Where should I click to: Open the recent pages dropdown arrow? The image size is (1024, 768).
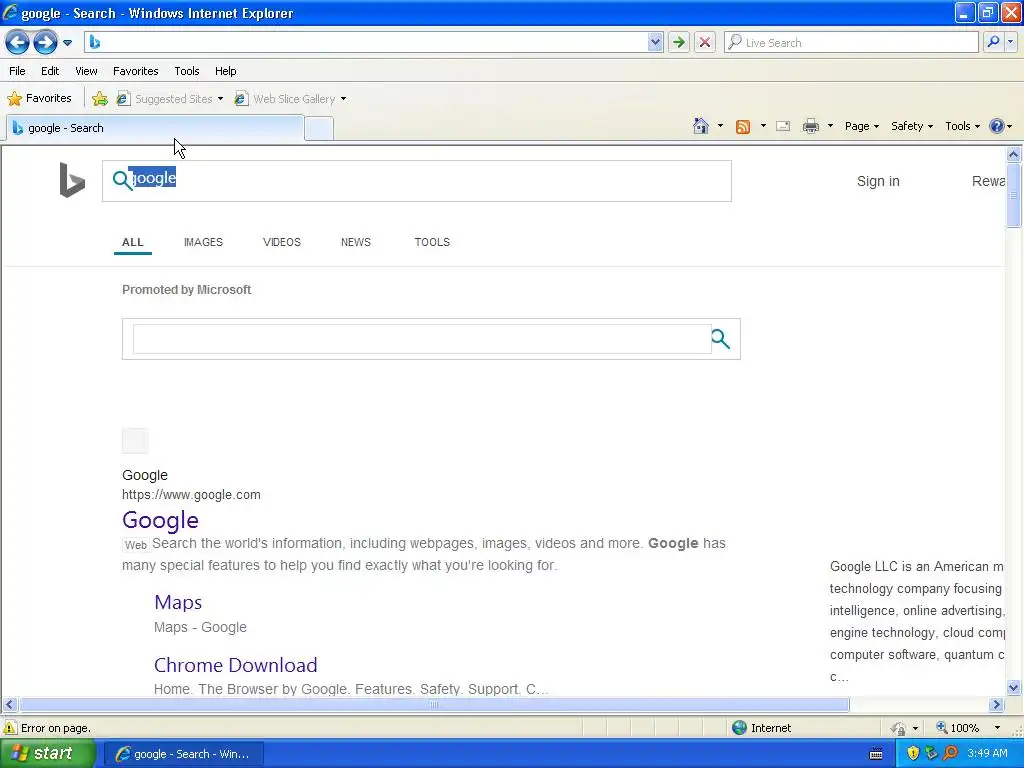67,43
